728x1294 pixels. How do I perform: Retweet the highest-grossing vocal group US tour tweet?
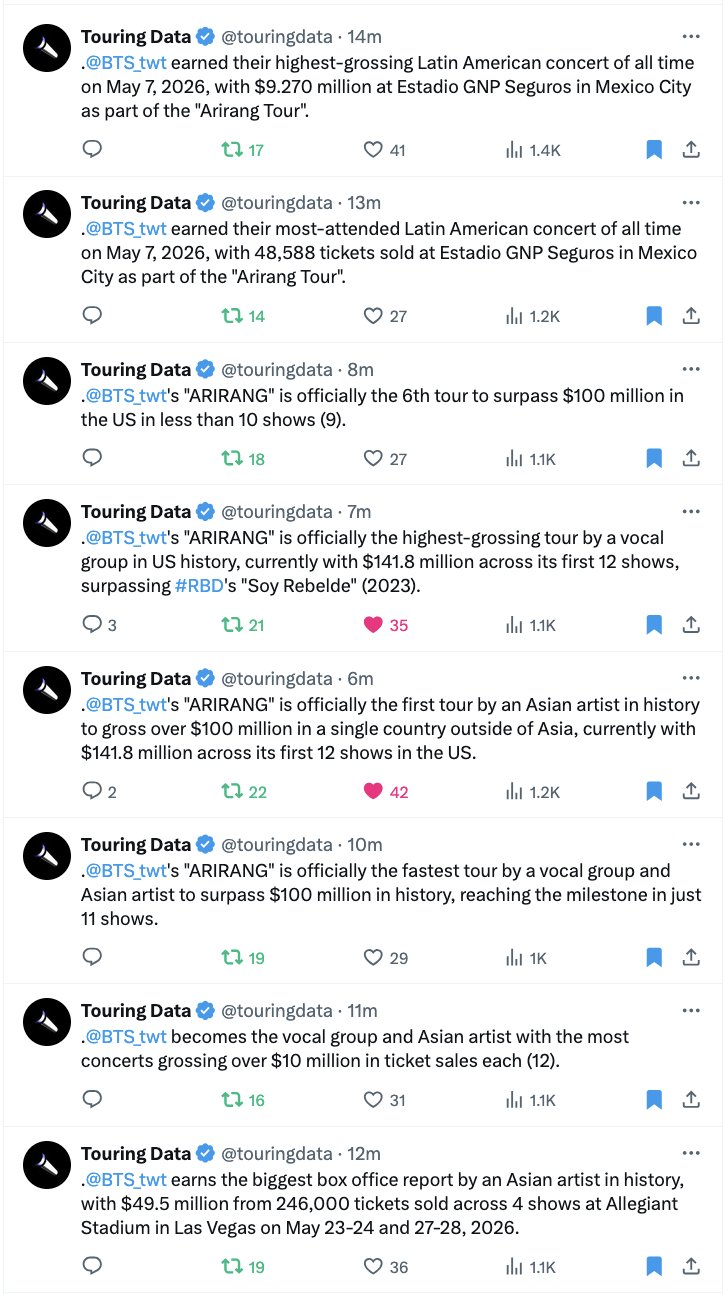(x=243, y=624)
